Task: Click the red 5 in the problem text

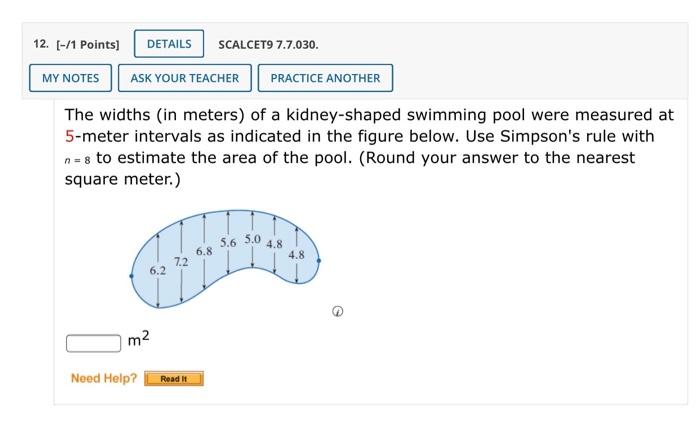Action: (69, 136)
